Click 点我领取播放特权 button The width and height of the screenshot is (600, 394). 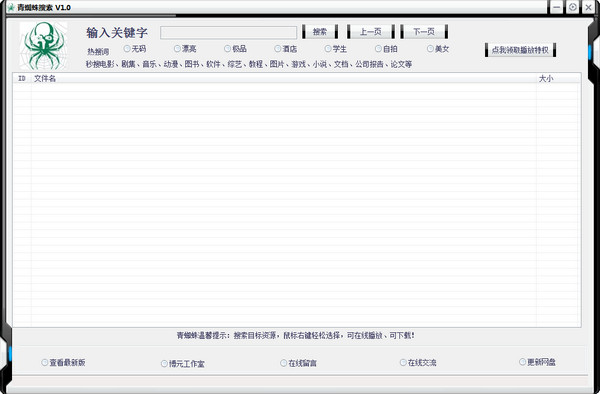520,50
